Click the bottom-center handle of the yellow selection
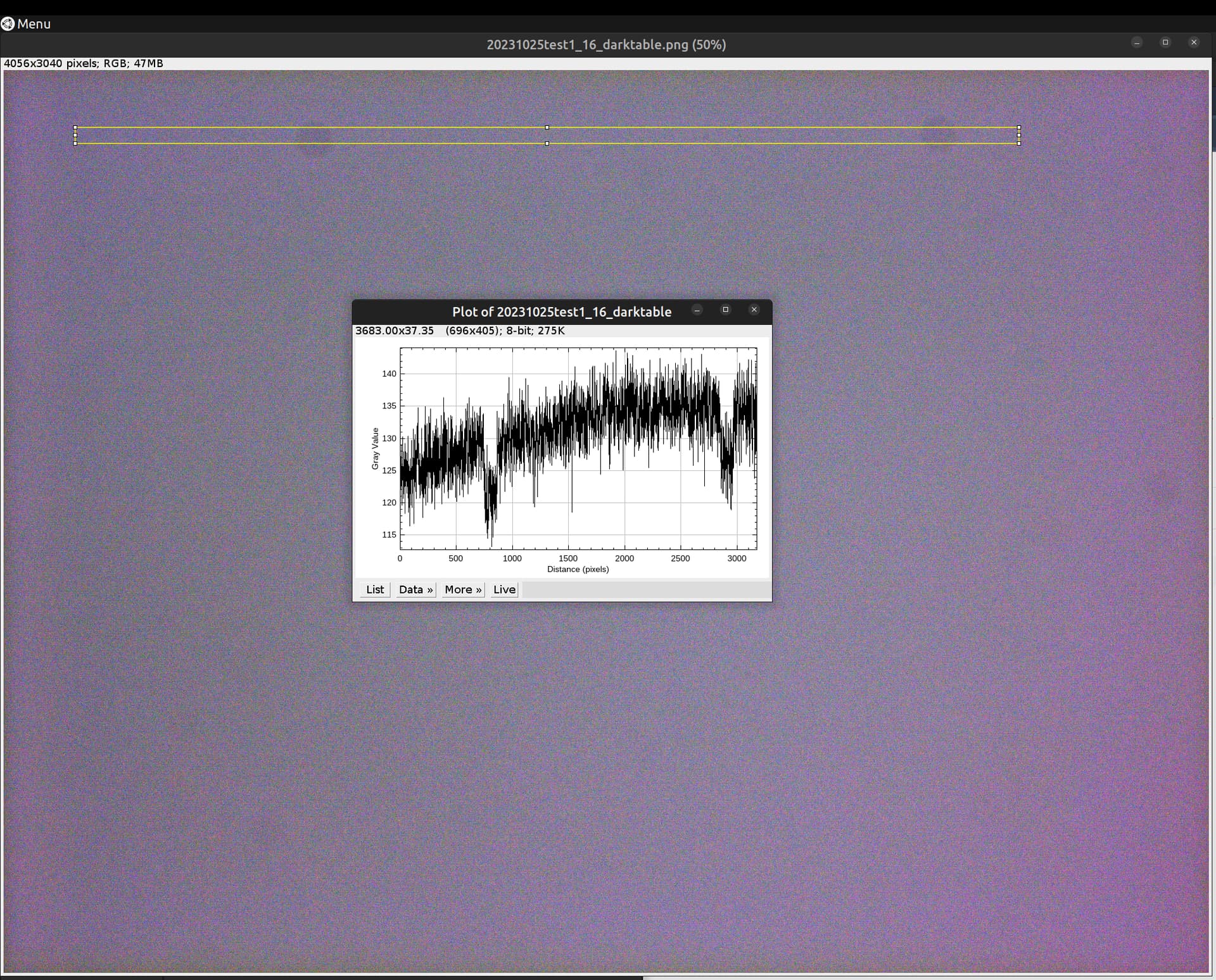 547,144
